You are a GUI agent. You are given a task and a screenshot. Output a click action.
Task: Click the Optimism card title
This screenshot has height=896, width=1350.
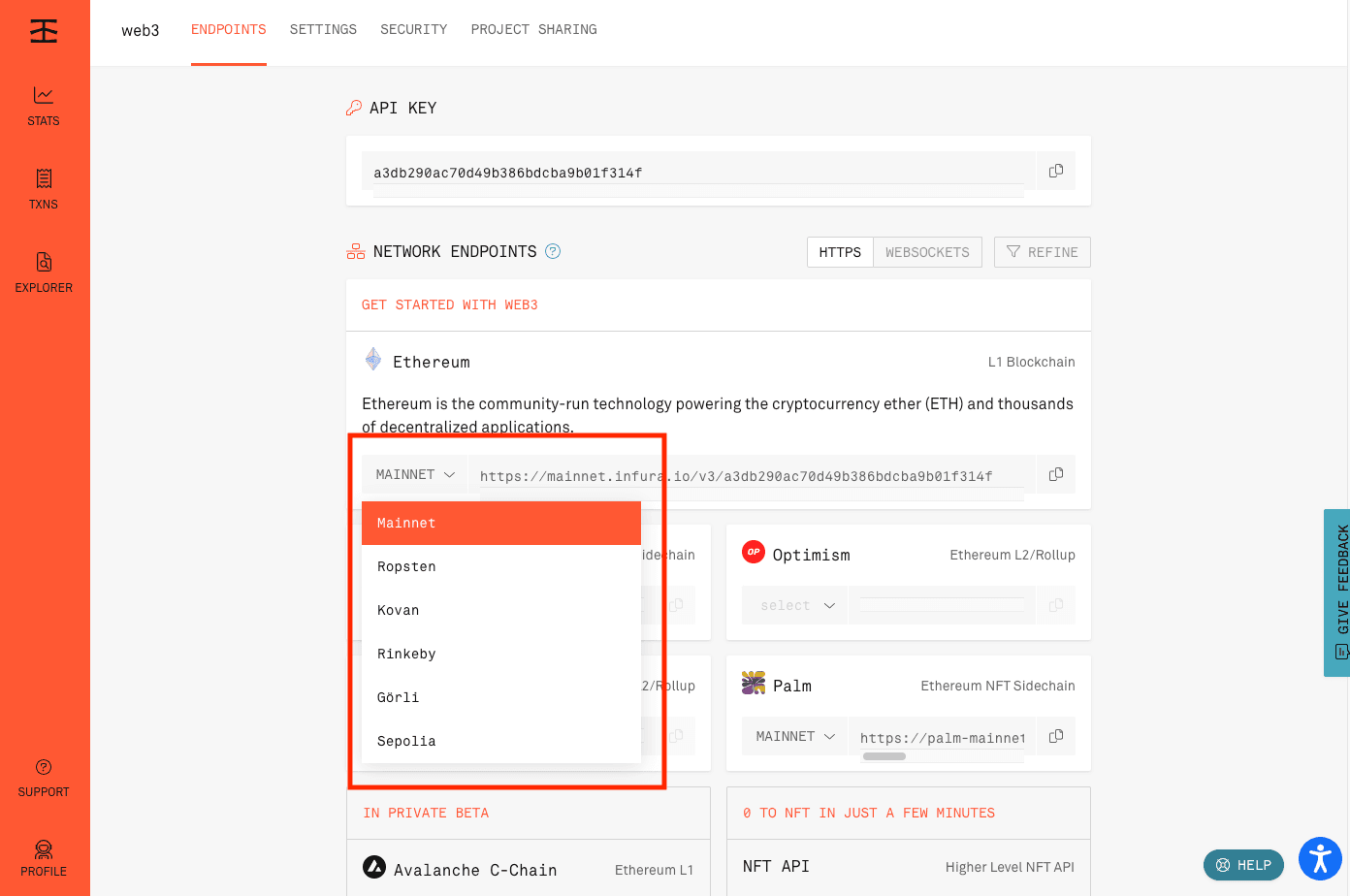pos(812,555)
